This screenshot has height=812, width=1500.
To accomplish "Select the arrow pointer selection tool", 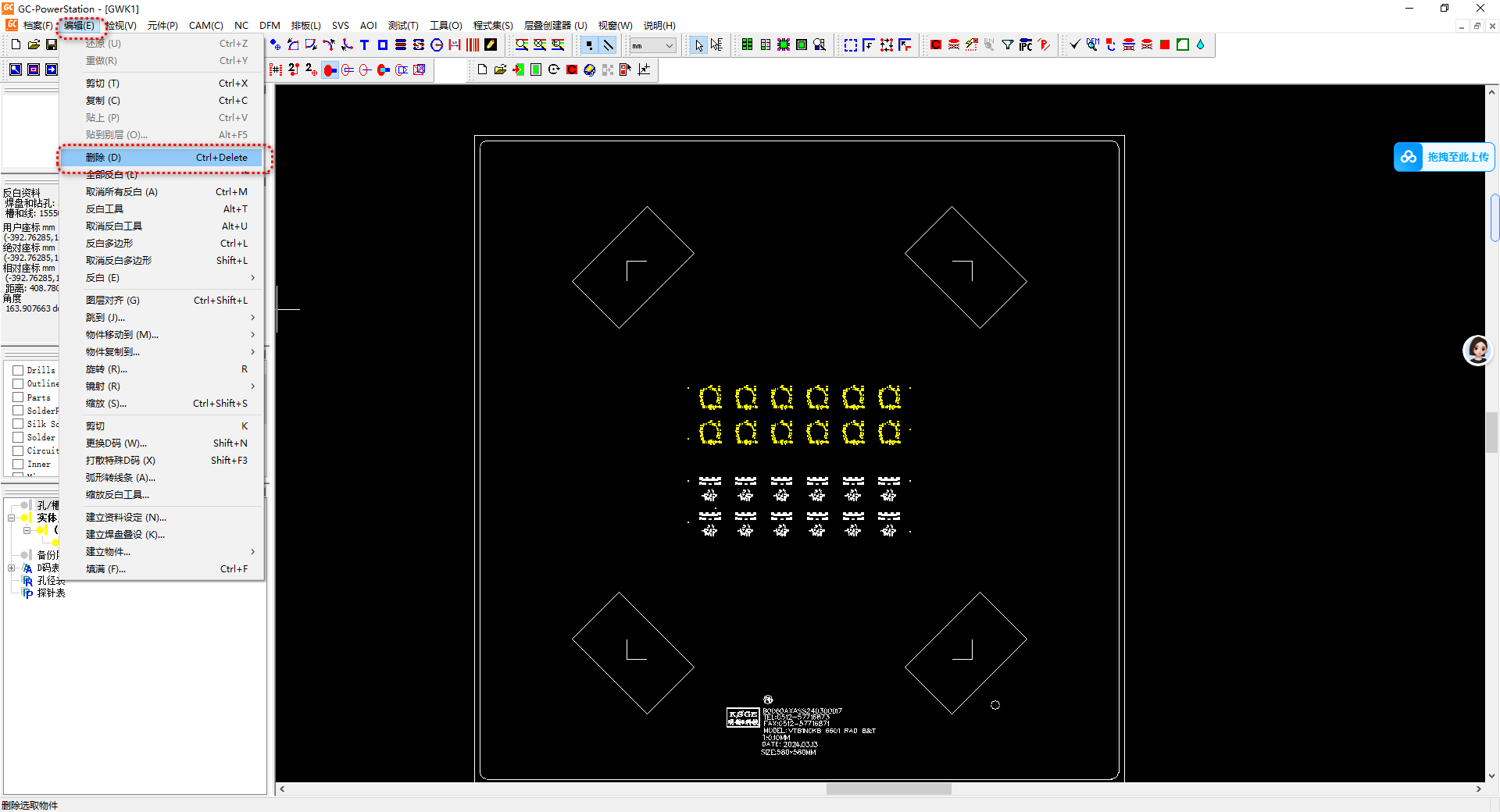I will tap(698, 45).
